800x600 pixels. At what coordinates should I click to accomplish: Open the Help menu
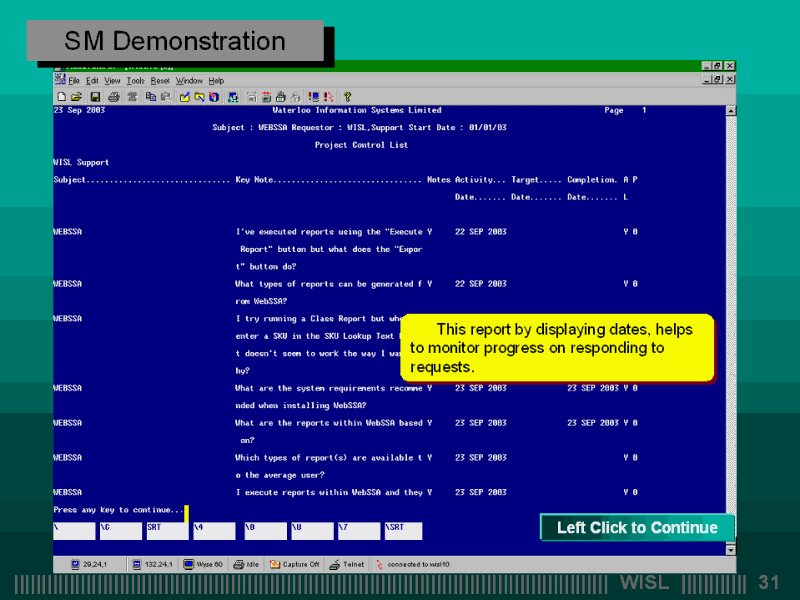click(x=216, y=81)
